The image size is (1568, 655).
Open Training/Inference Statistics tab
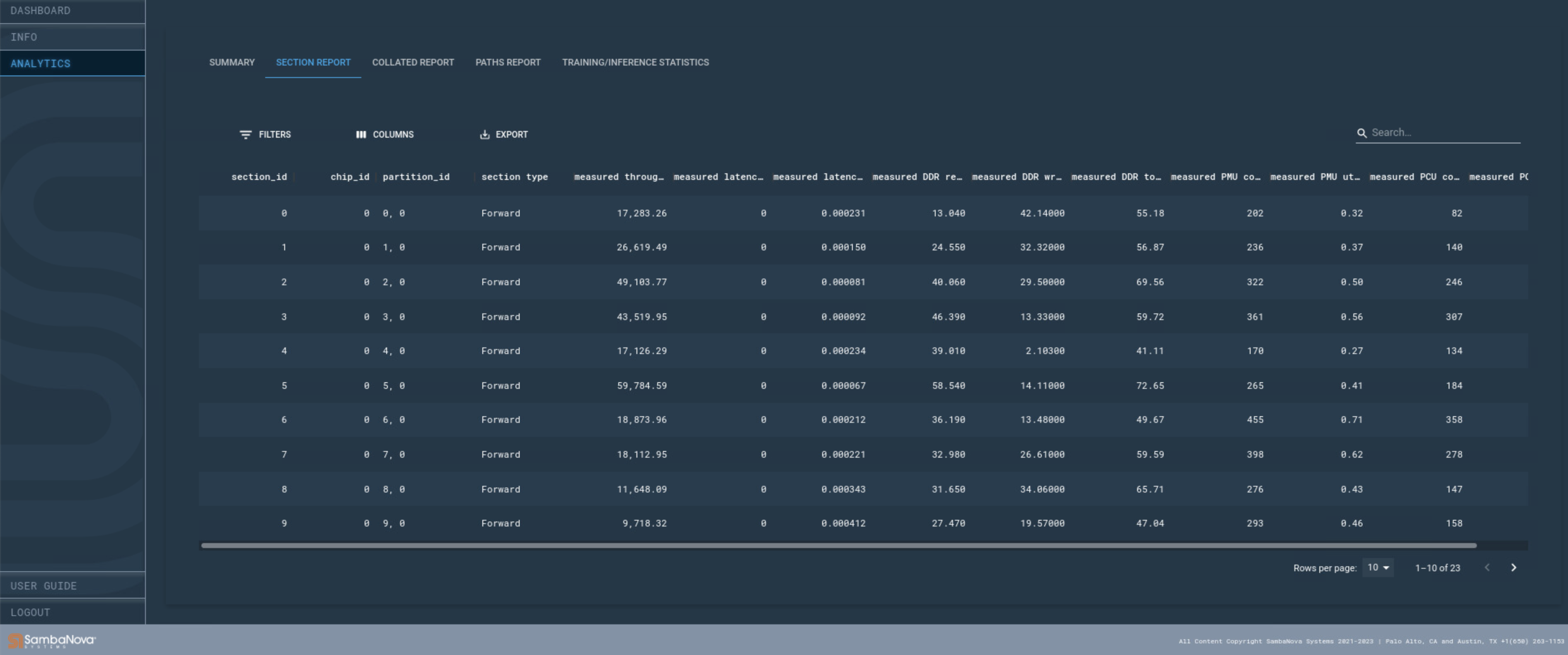[x=635, y=62]
